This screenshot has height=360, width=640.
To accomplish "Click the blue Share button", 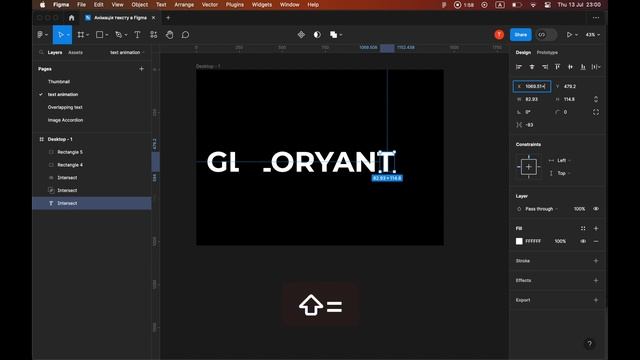I will click(520, 35).
